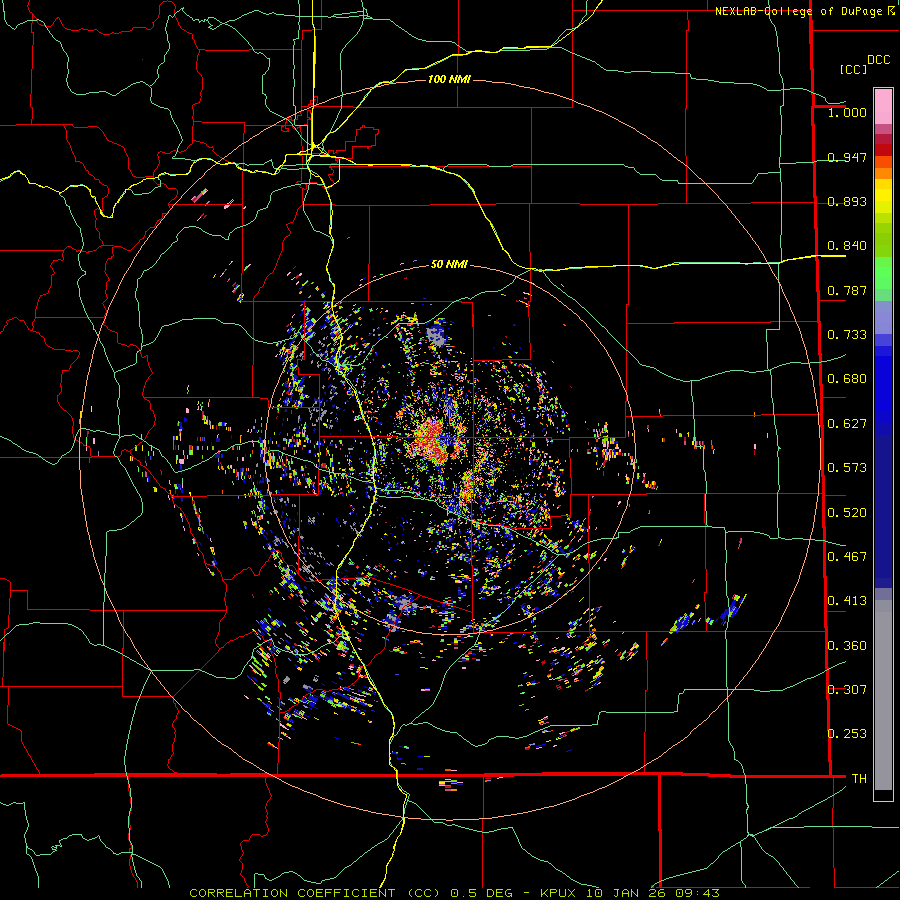900x900 pixels.
Task: Click the 100 NMI range ring label
Action: point(449,79)
